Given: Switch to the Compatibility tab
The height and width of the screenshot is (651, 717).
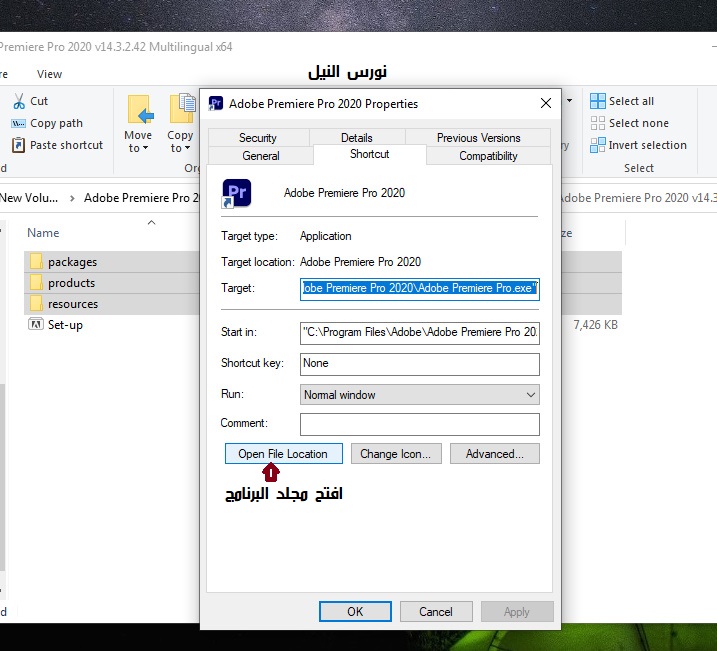Looking at the screenshot, I should tap(488, 156).
